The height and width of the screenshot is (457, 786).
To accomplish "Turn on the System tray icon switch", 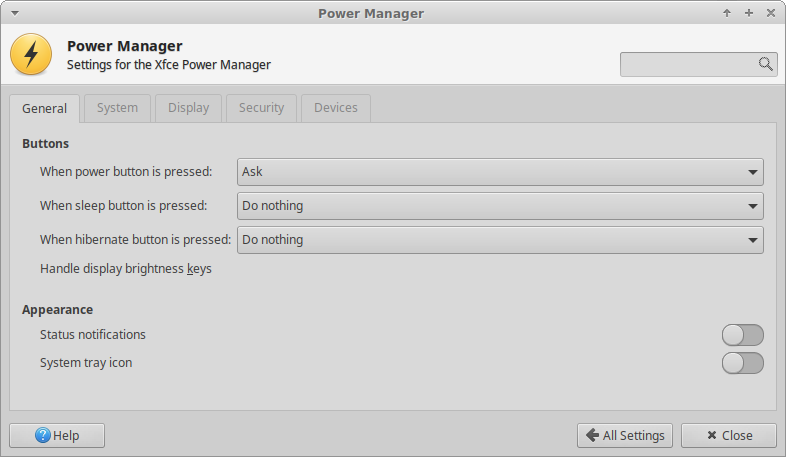I will [742, 363].
